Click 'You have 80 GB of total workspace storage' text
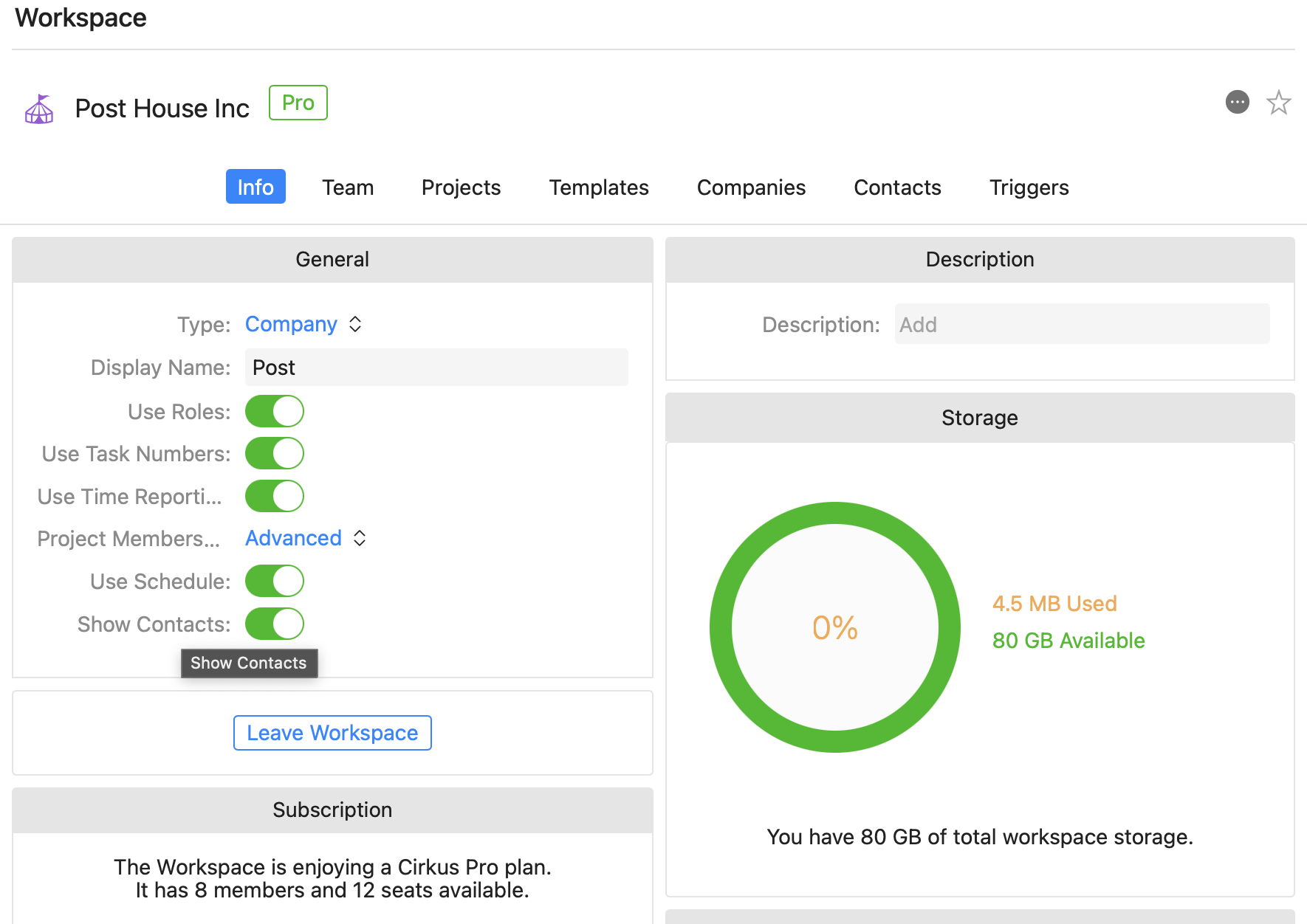The width and height of the screenshot is (1307, 924). [980, 837]
